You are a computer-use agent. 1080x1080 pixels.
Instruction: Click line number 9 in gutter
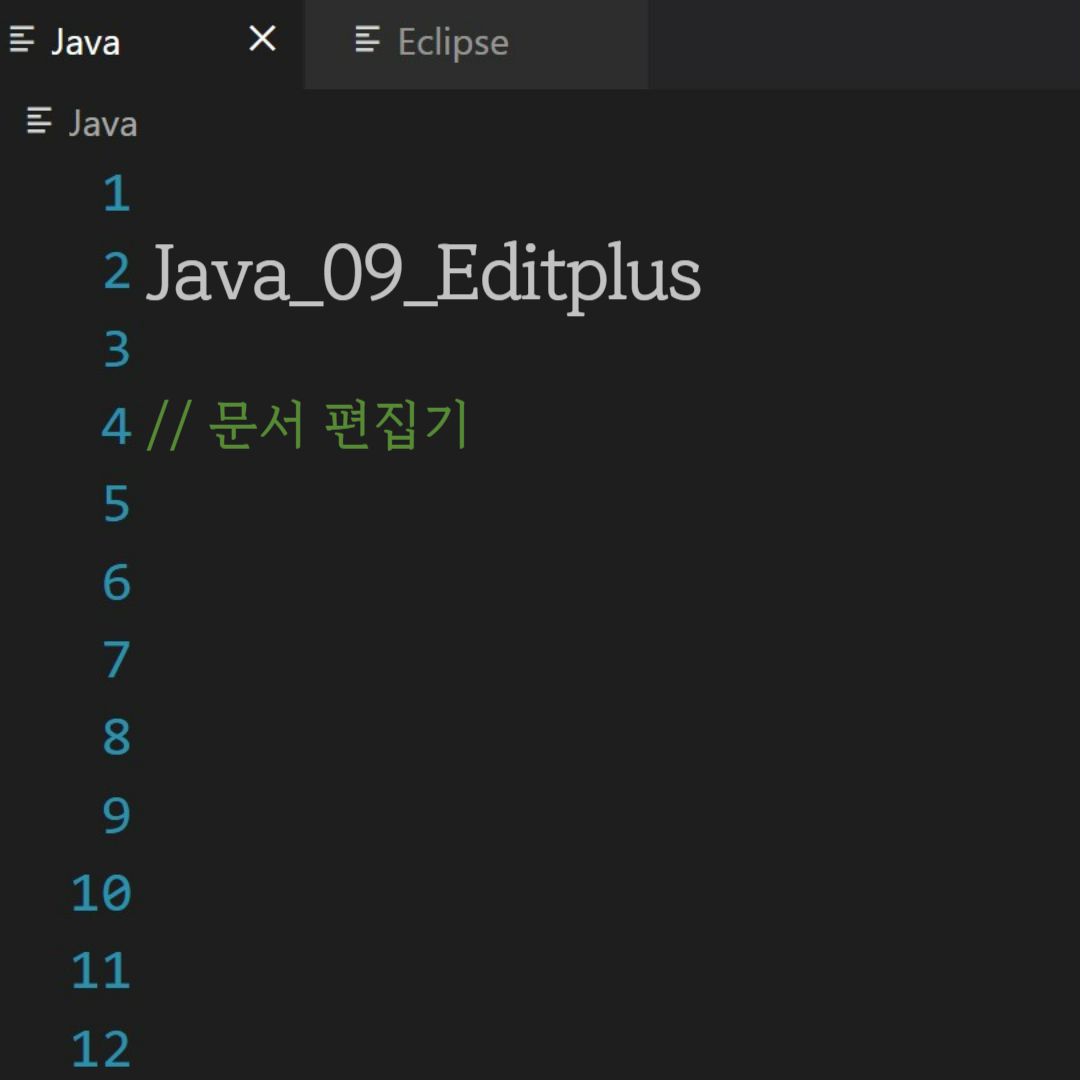(x=116, y=816)
